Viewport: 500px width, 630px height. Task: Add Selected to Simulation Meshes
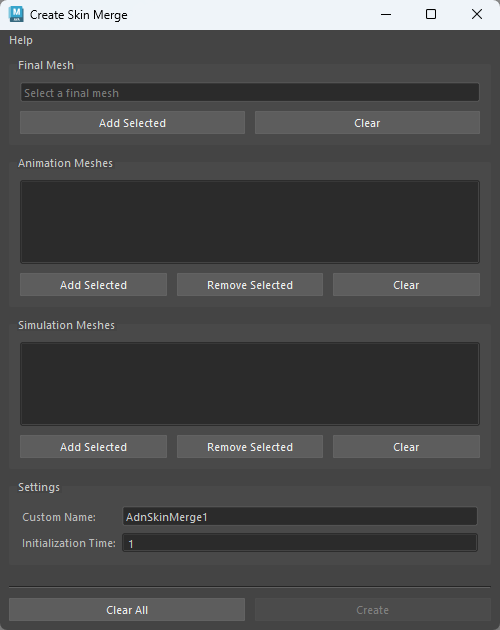(x=93, y=447)
